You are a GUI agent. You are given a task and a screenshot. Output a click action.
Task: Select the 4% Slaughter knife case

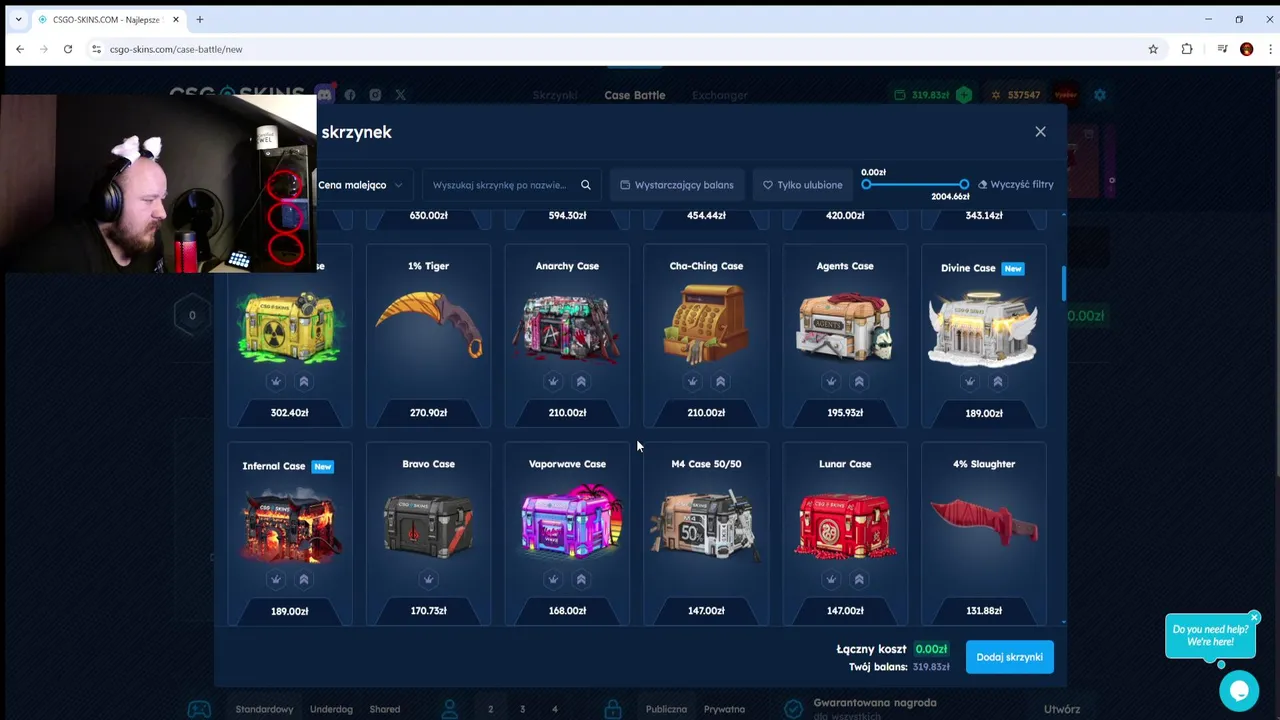pos(984,533)
